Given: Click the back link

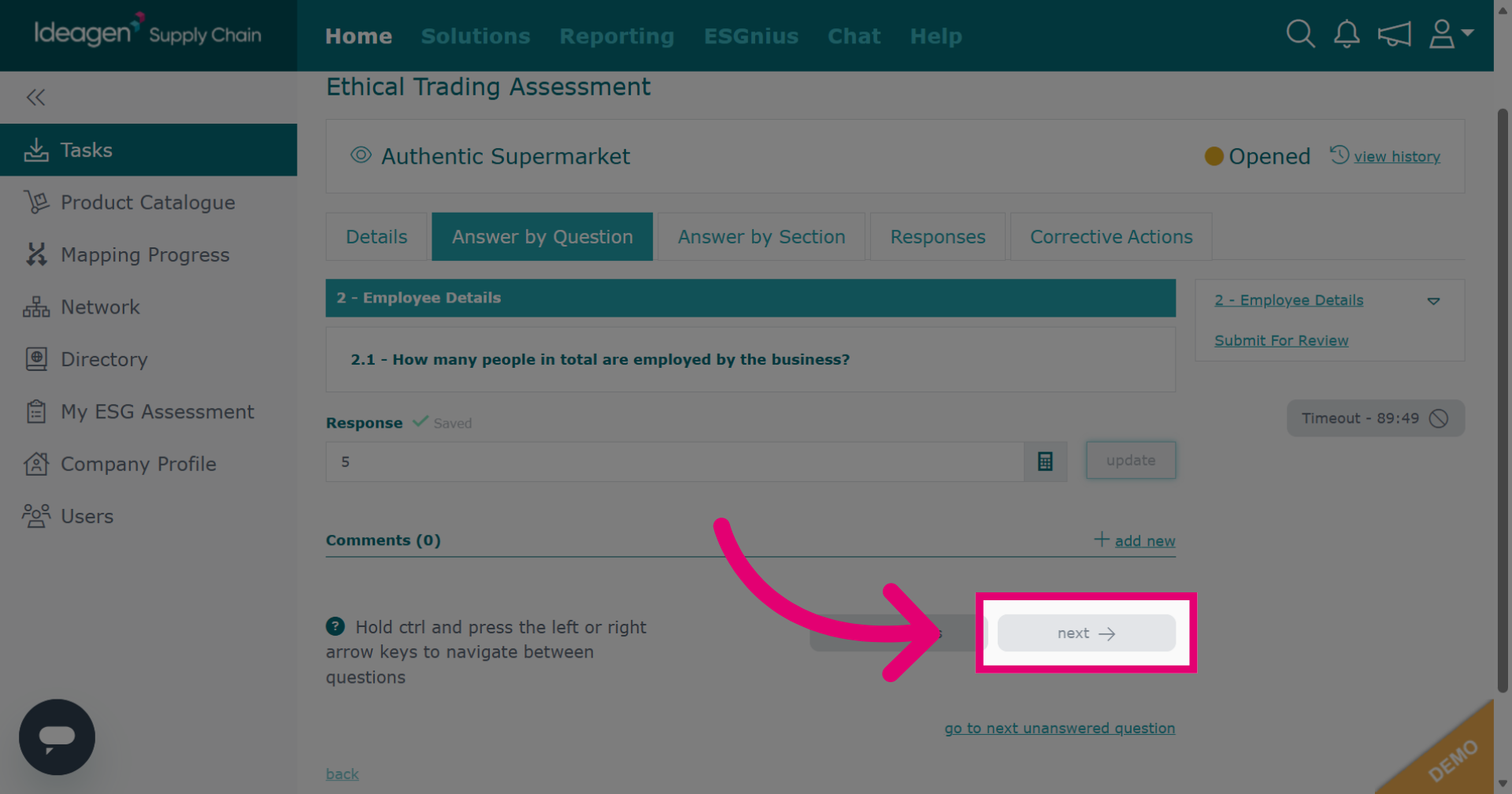Looking at the screenshot, I should (x=343, y=774).
